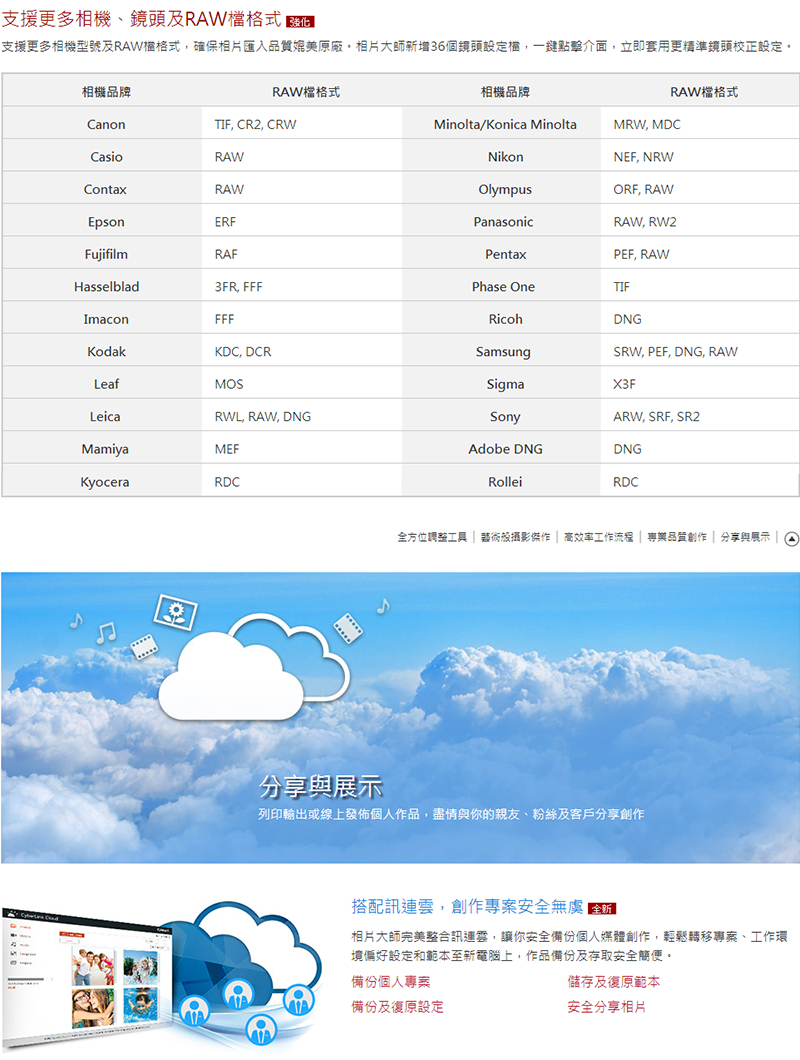The height and width of the screenshot is (1060, 800).
Task: Click the MEF format cell
Action: pyautogui.click(x=302, y=449)
